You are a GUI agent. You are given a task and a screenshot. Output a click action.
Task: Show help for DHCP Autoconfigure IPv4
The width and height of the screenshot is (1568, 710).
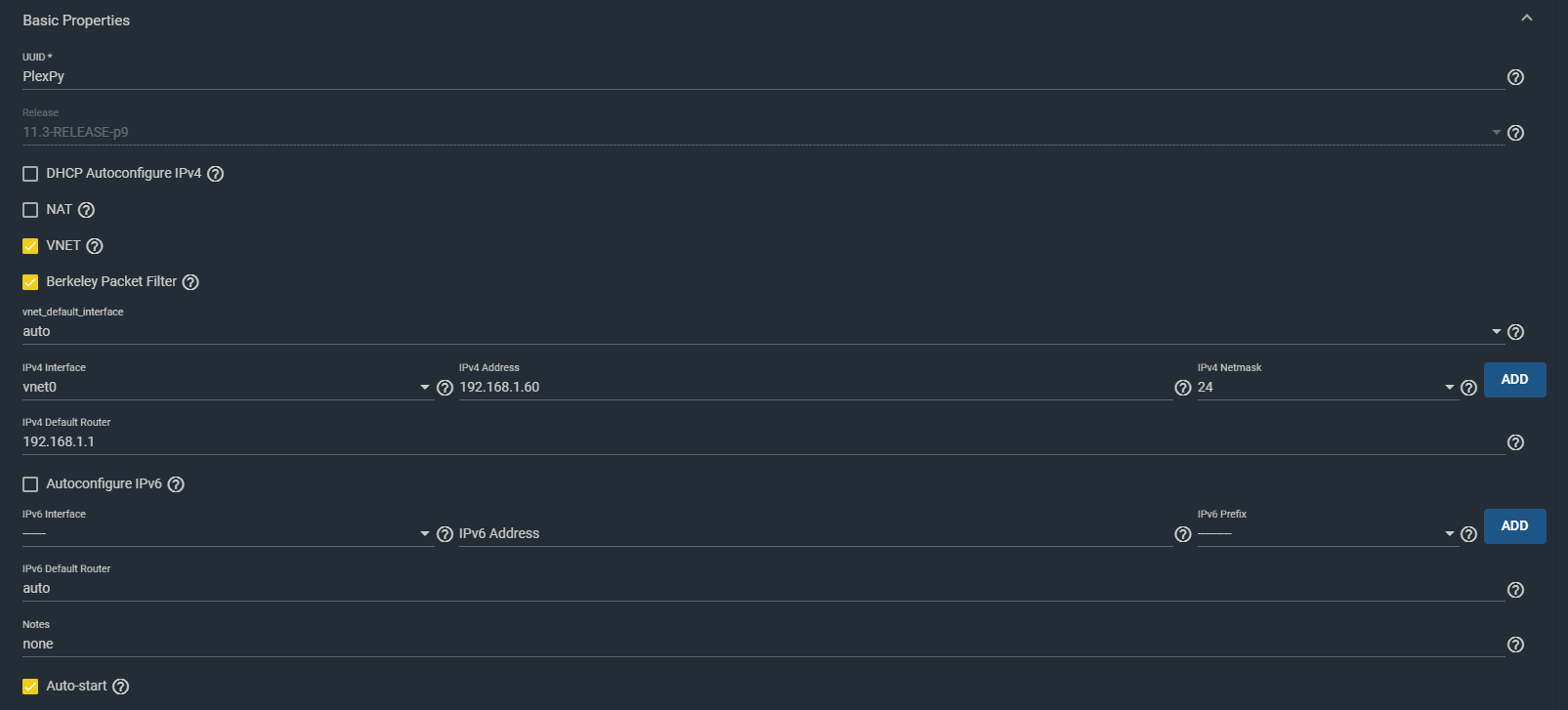tap(216, 174)
